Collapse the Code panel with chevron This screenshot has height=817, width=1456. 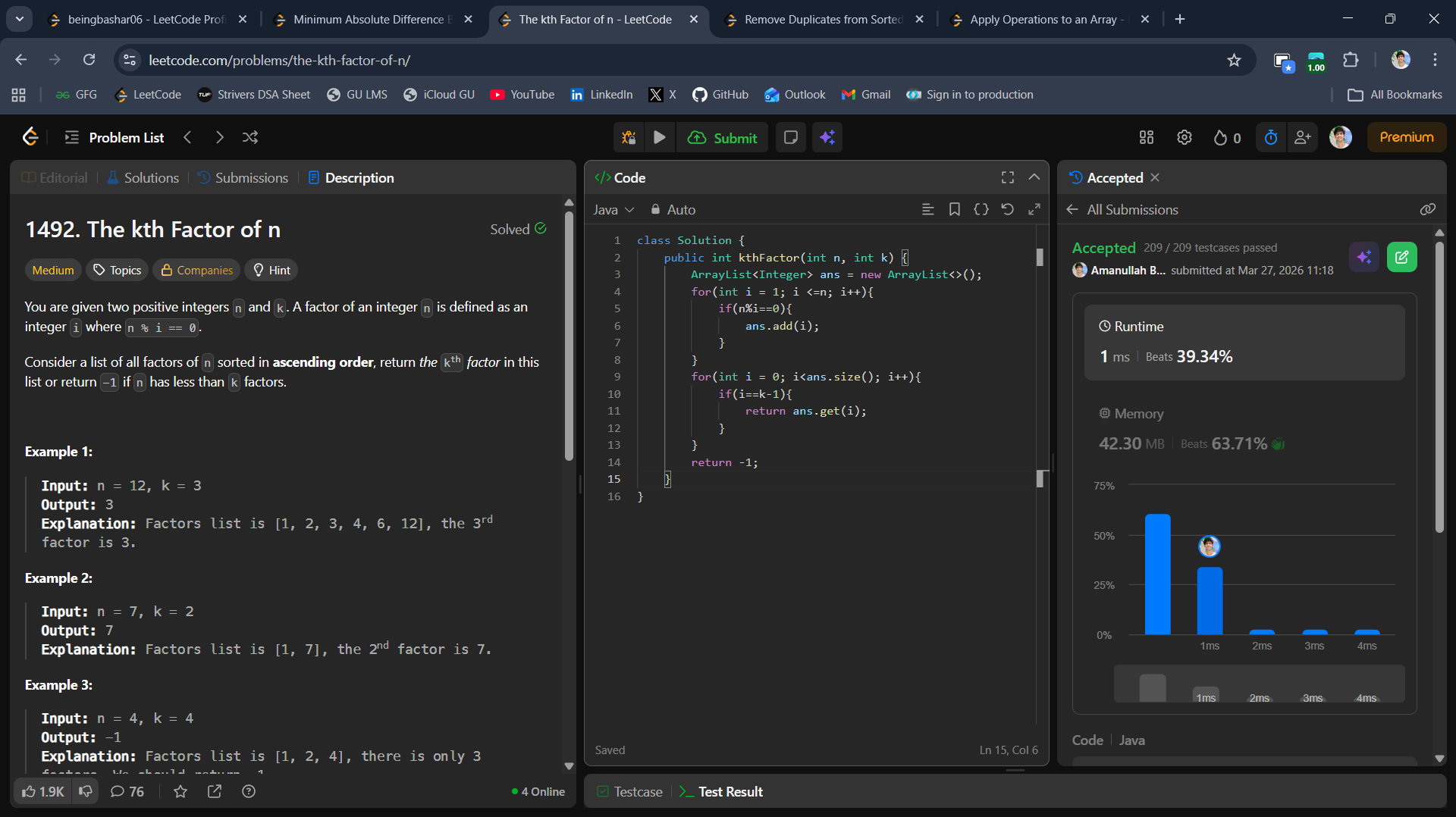coord(1034,177)
